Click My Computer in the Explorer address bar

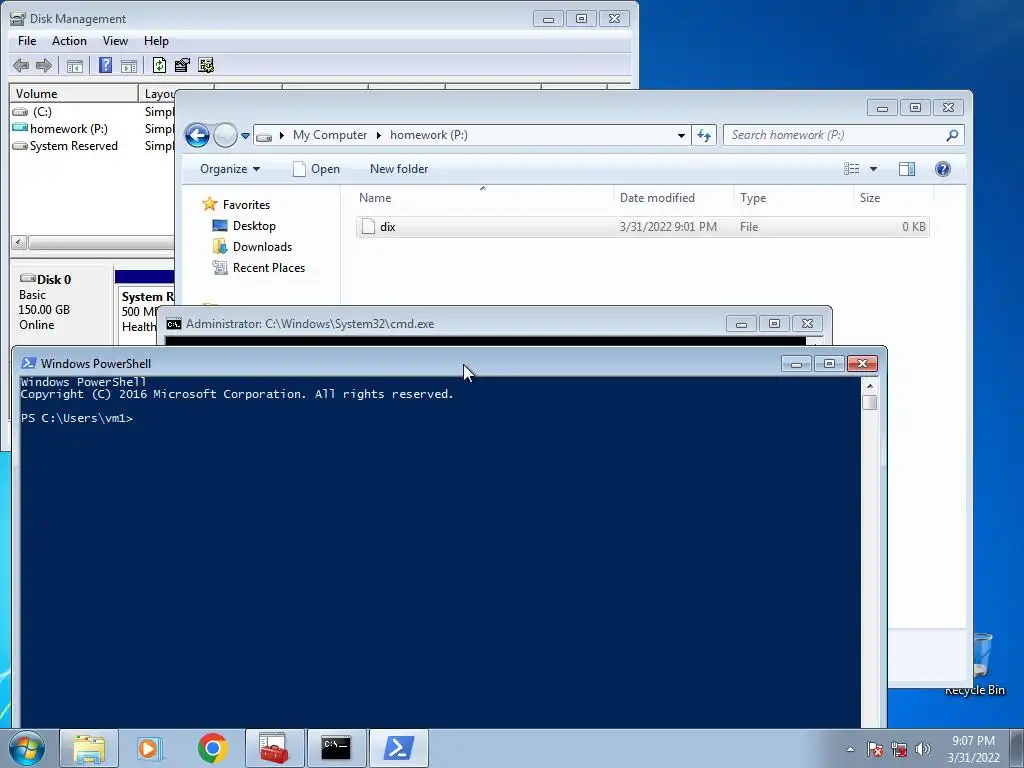pyautogui.click(x=330, y=135)
